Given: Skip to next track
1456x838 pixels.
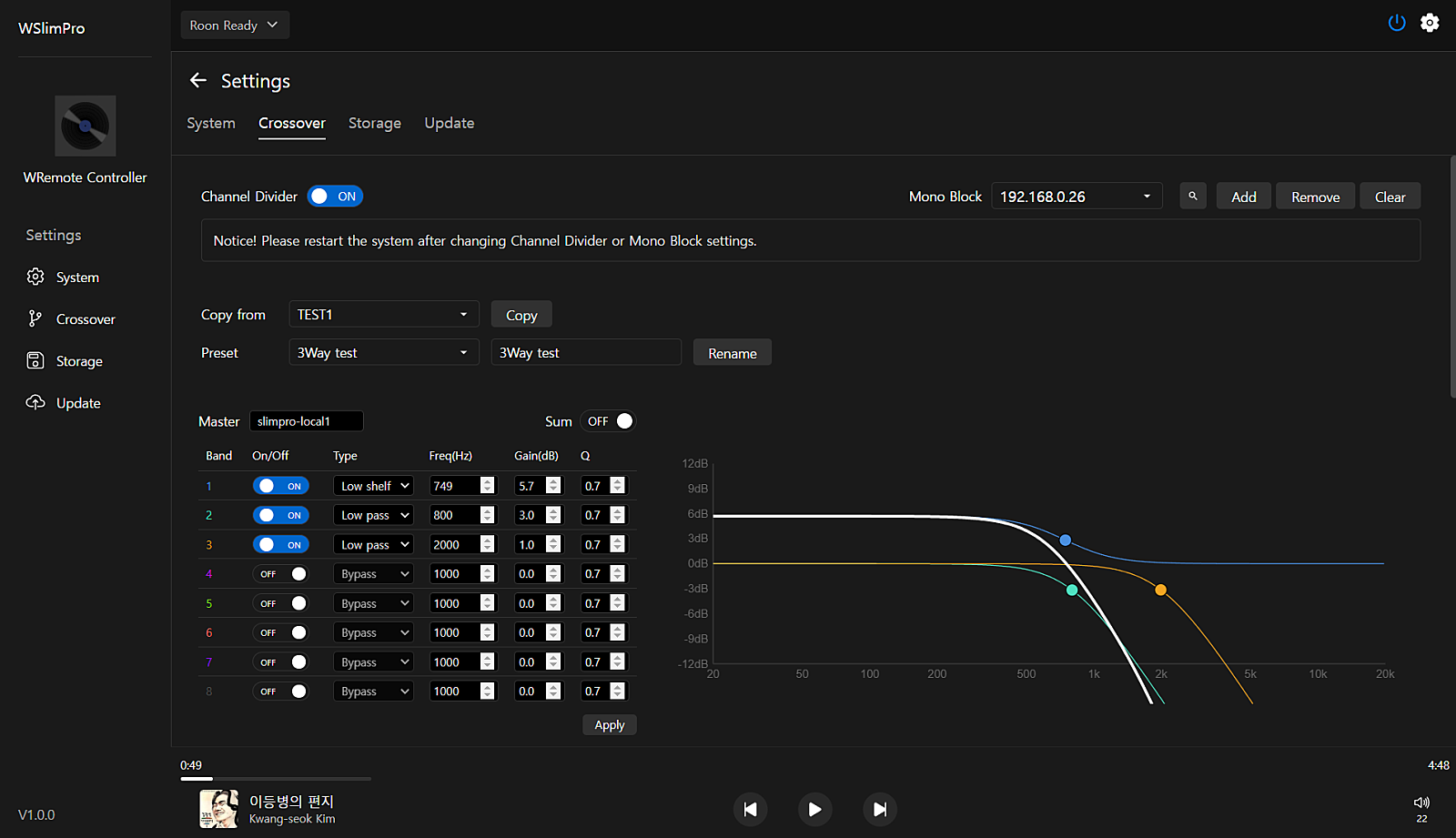Looking at the screenshot, I should tap(879, 809).
